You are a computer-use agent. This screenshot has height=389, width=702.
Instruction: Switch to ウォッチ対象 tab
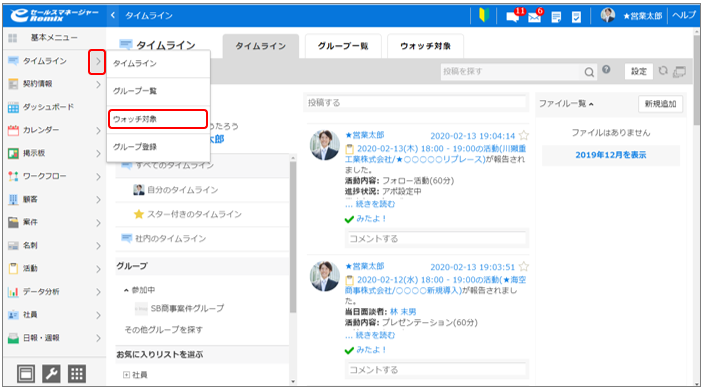pos(425,46)
